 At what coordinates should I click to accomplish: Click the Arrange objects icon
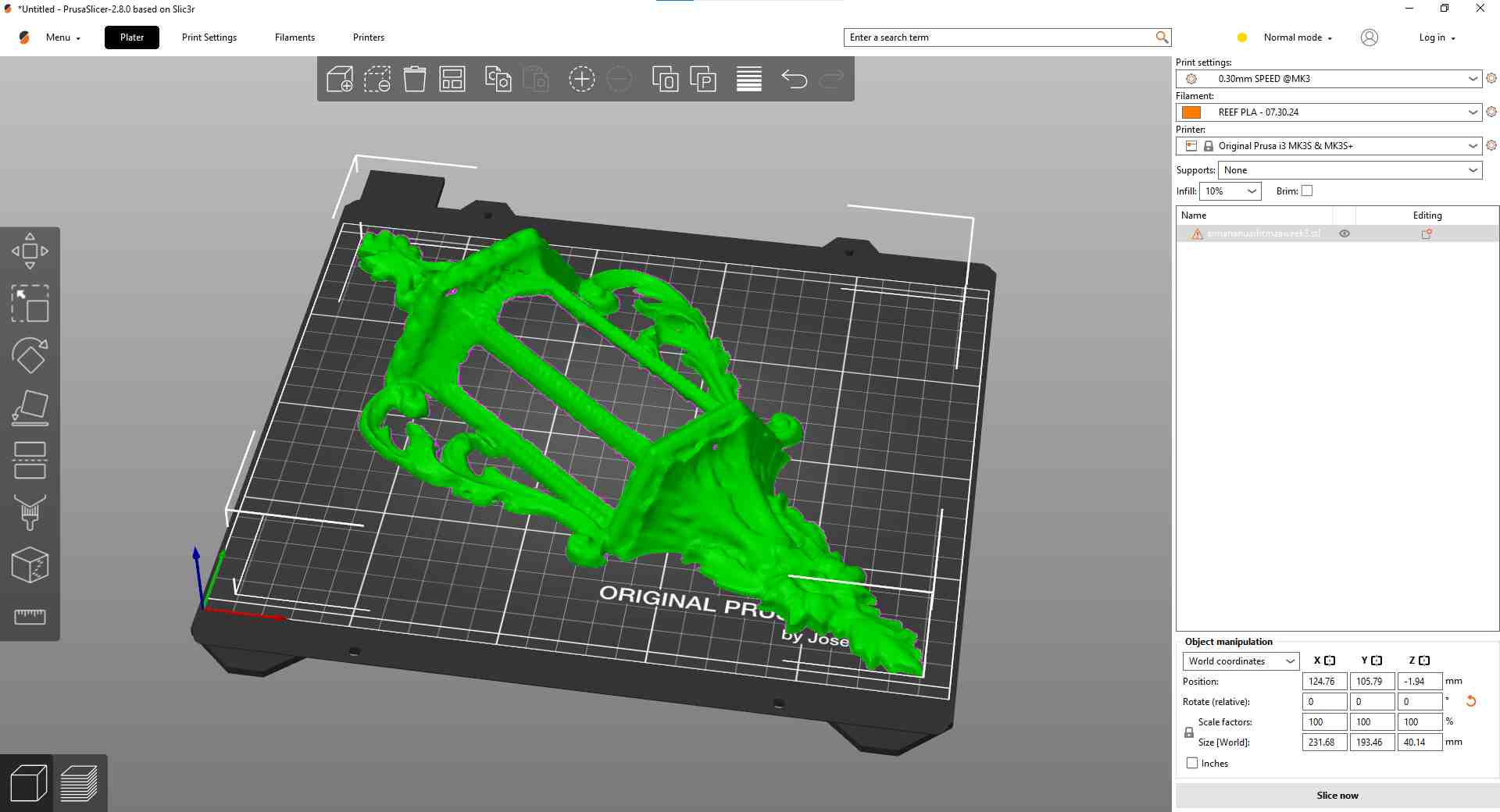click(x=452, y=79)
